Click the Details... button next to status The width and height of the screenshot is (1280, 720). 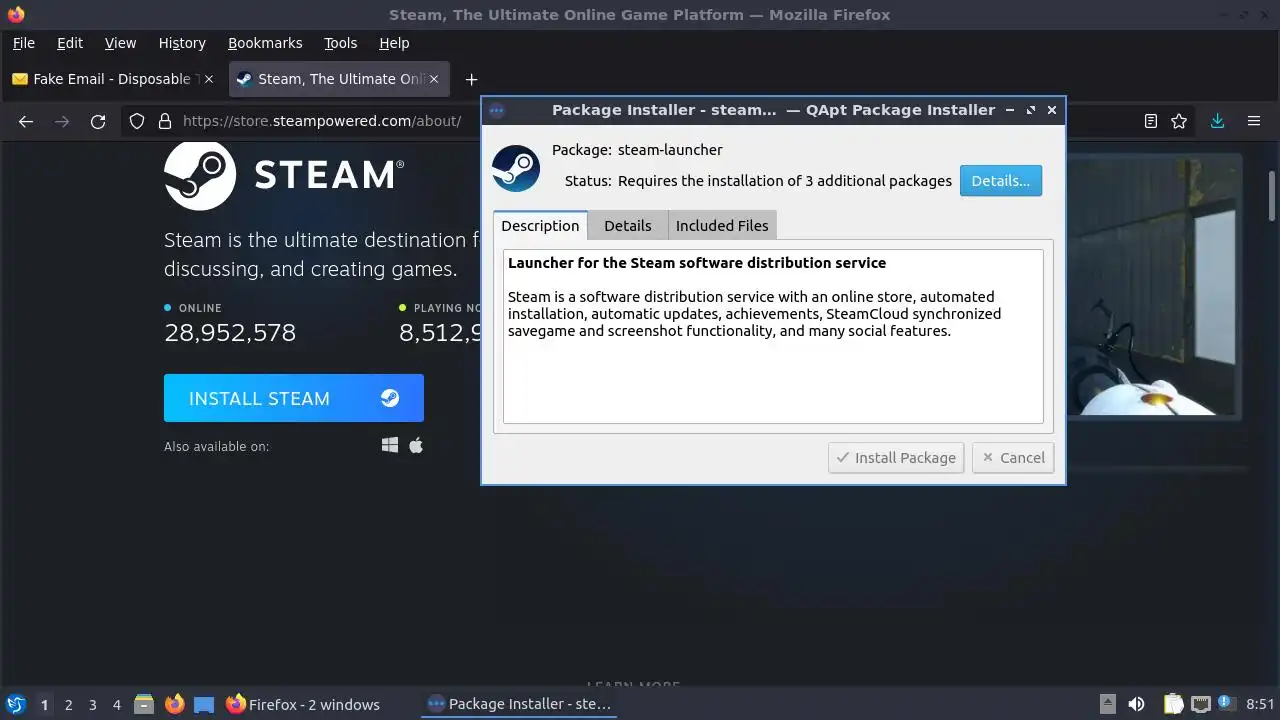click(1001, 181)
